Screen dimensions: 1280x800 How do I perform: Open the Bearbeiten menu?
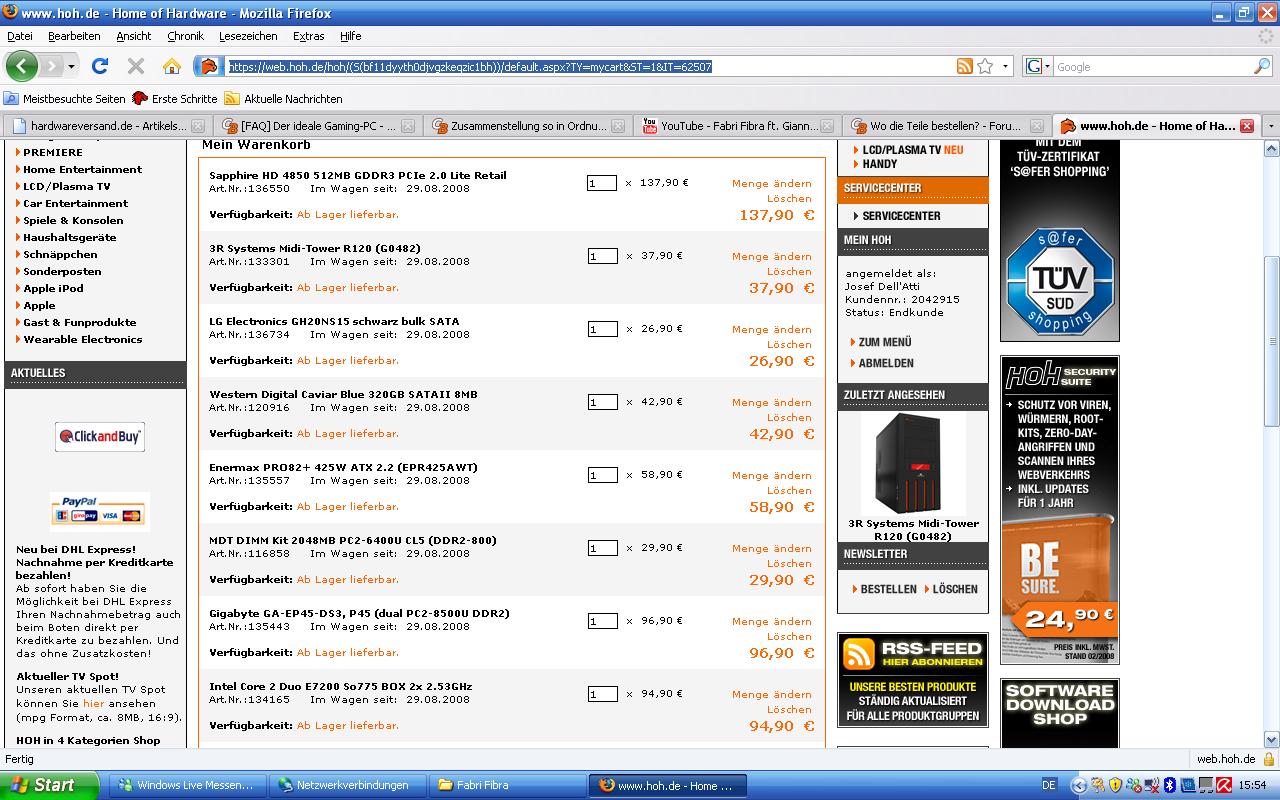click(x=74, y=36)
